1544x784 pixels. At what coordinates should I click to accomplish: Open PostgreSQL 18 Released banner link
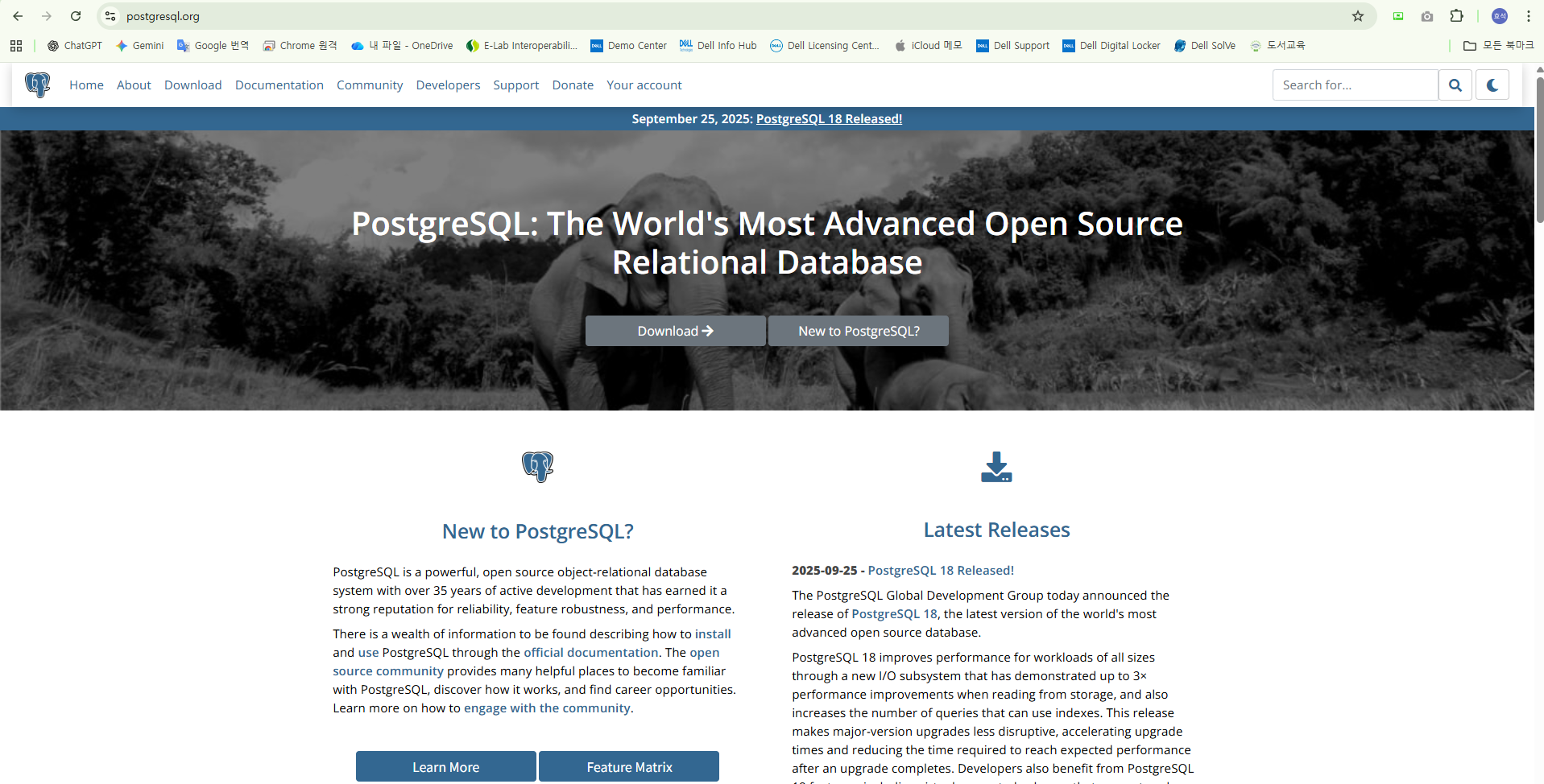pyautogui.click(x=829, y=119)
